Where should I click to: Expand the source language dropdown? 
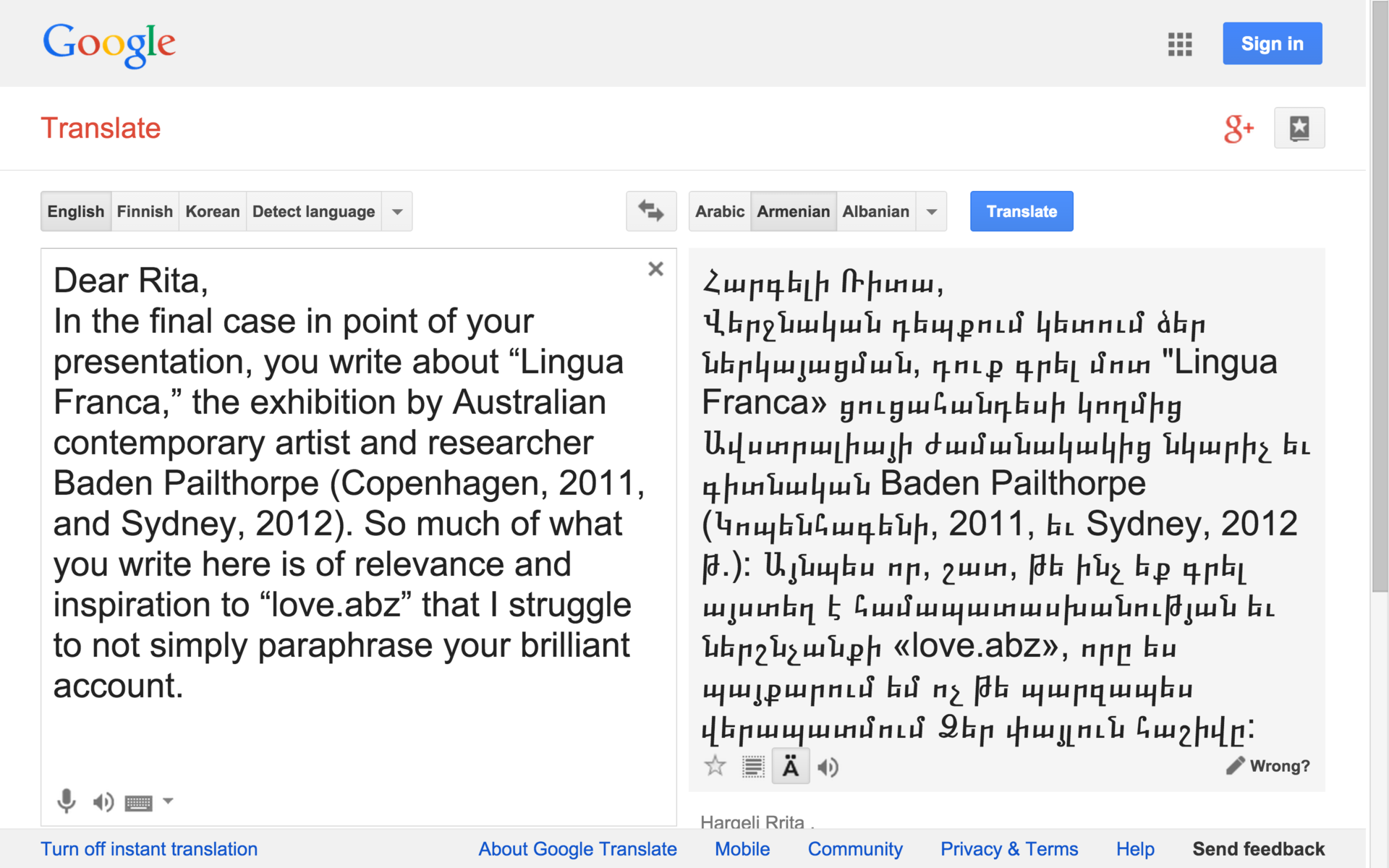click(x=397, y=212)
